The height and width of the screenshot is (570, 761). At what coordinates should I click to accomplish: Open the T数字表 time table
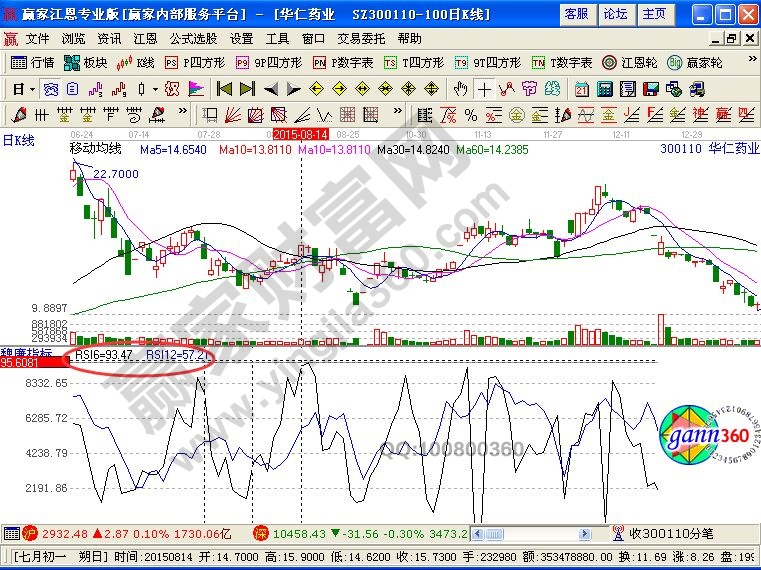(562, 63)
